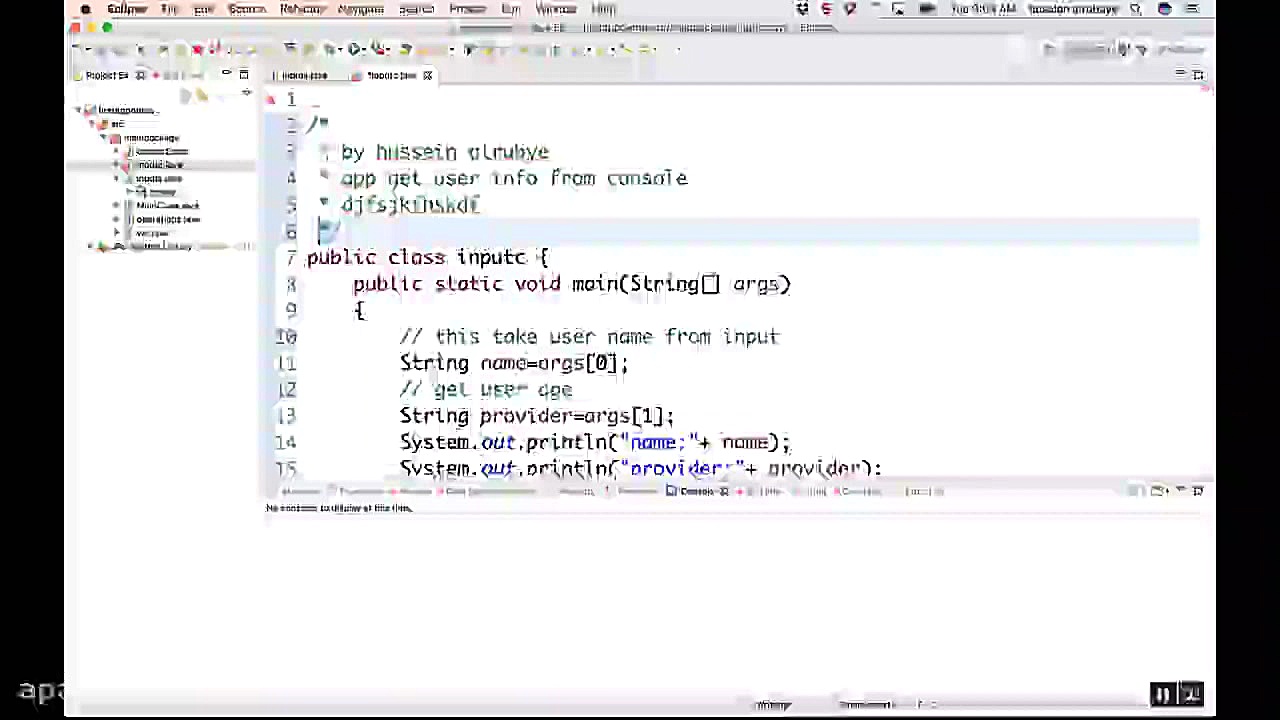Click the line "String provider=args[1];"

point(537,416)
